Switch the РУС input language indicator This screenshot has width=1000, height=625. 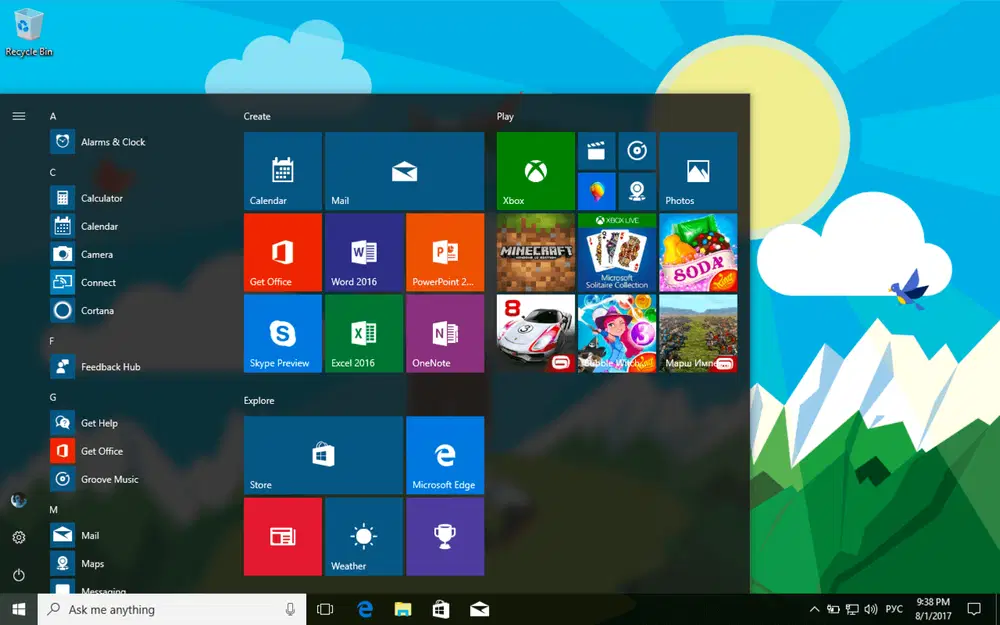coord(894,610)
